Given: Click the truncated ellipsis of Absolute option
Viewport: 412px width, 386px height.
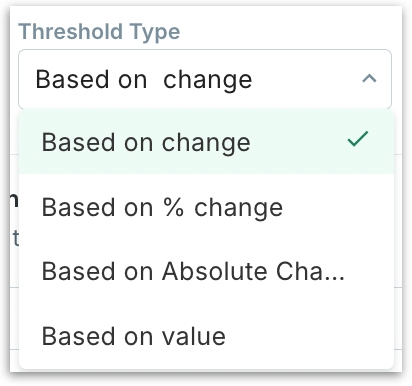Looking at the screenshot, I should click(335, 278).
